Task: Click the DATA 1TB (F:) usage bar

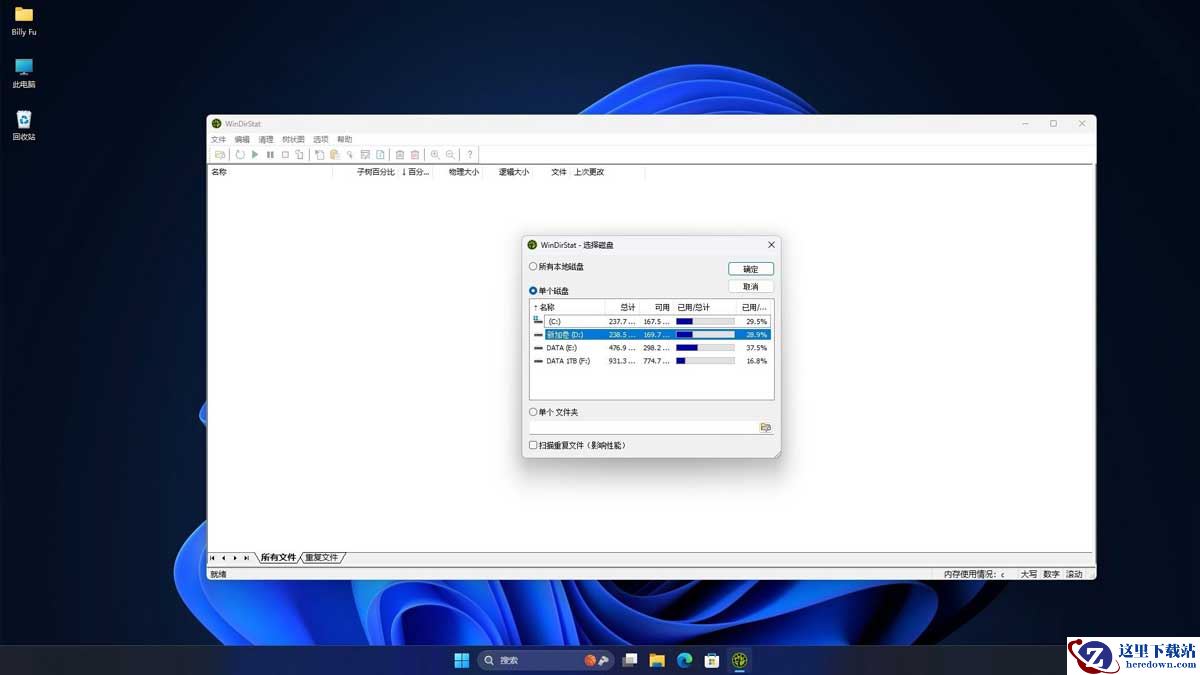Action: [705, 360]
